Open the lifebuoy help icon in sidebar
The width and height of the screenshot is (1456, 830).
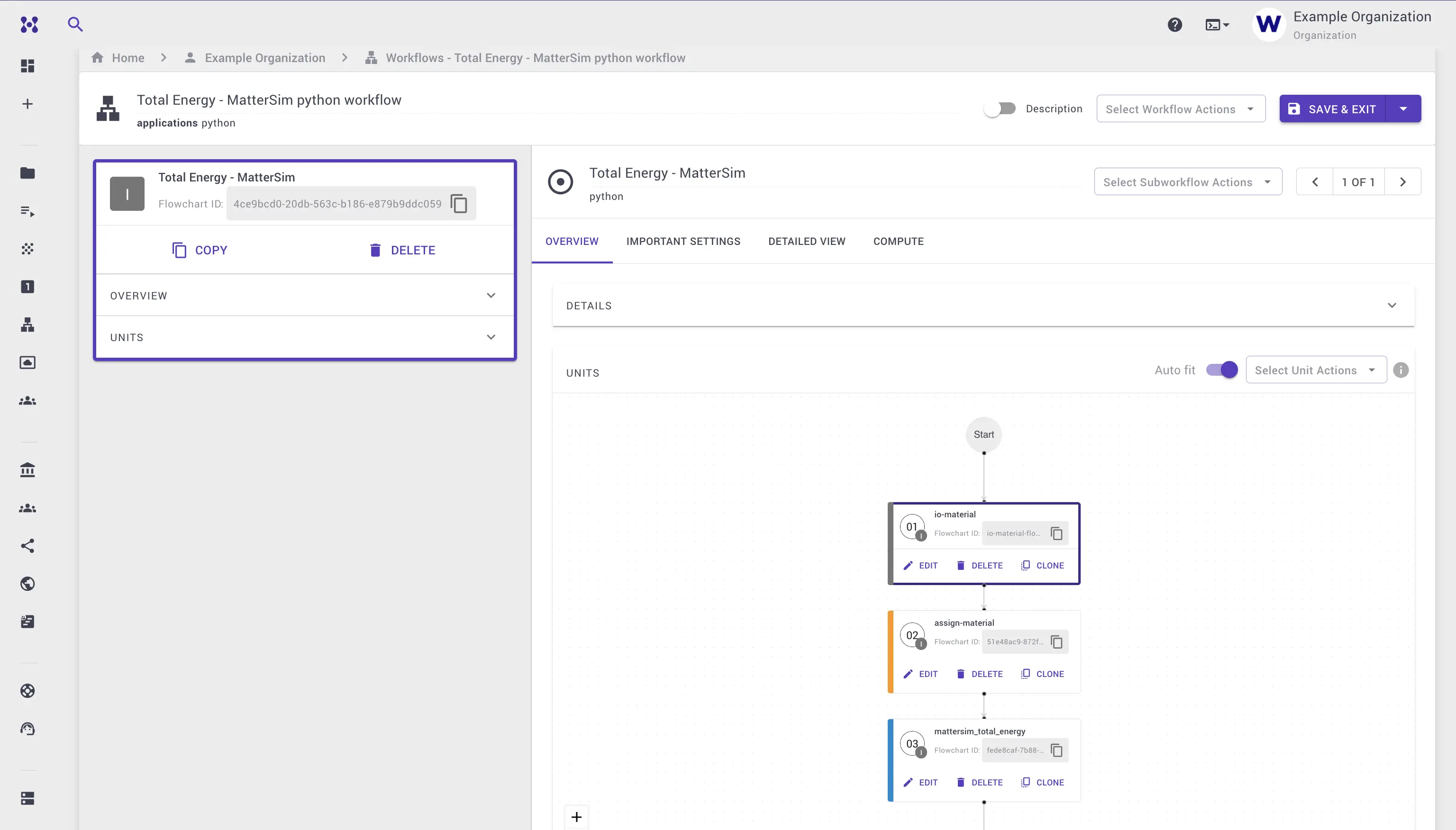point(27,691)
